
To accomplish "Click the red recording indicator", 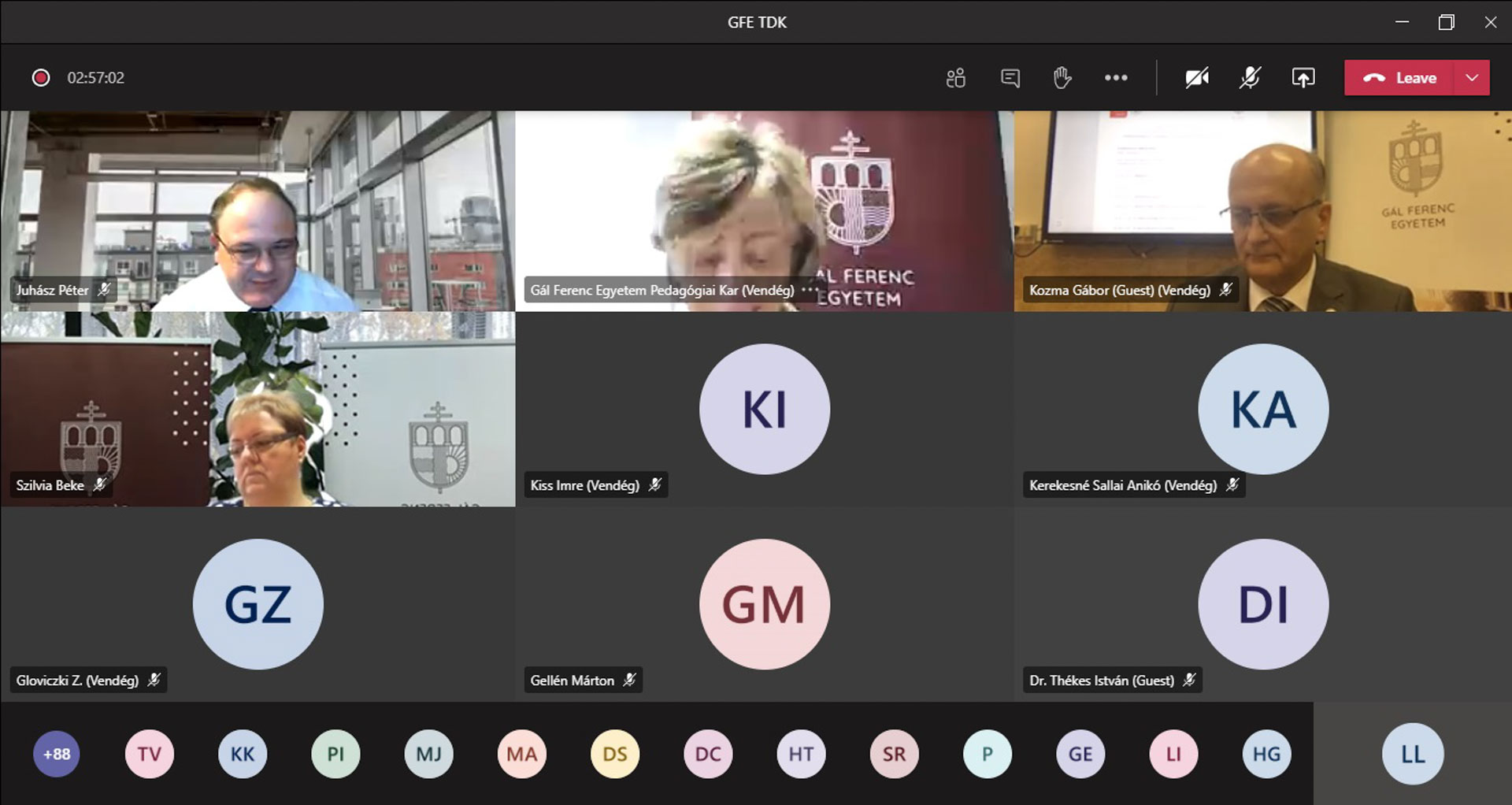I will [x=41, y=78].
